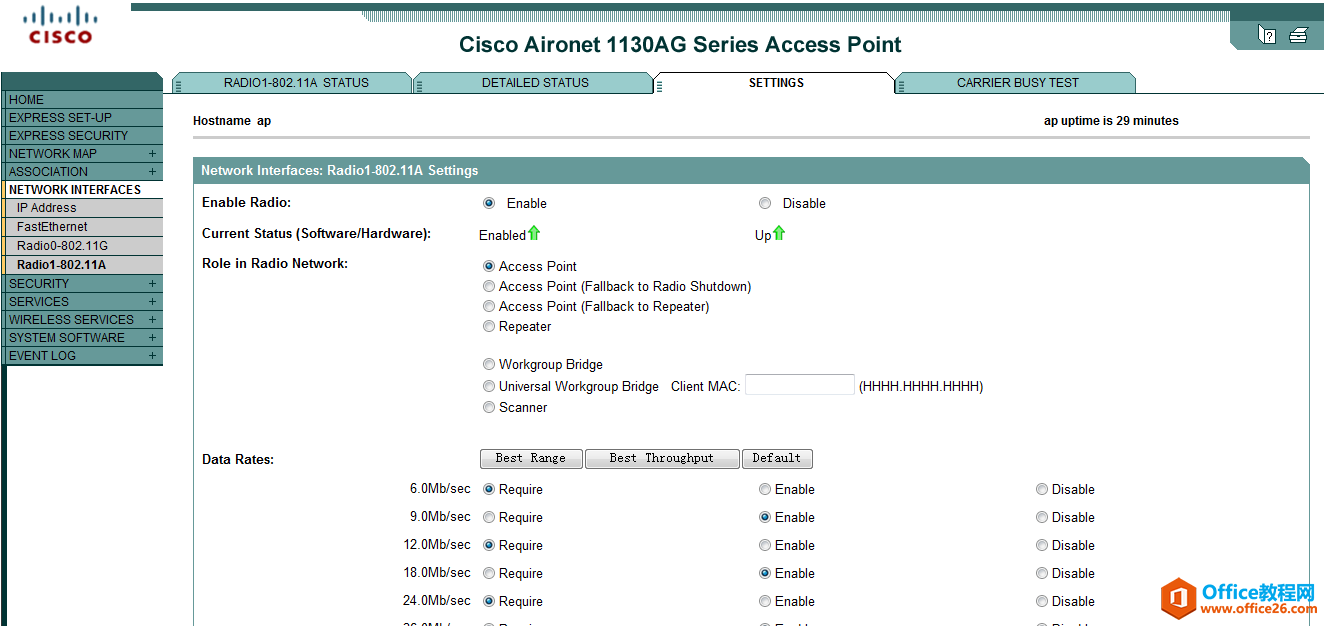Open the help book icon
Image resolution: width=1324 pixels, height=626 pixels.
[1267, 35]
